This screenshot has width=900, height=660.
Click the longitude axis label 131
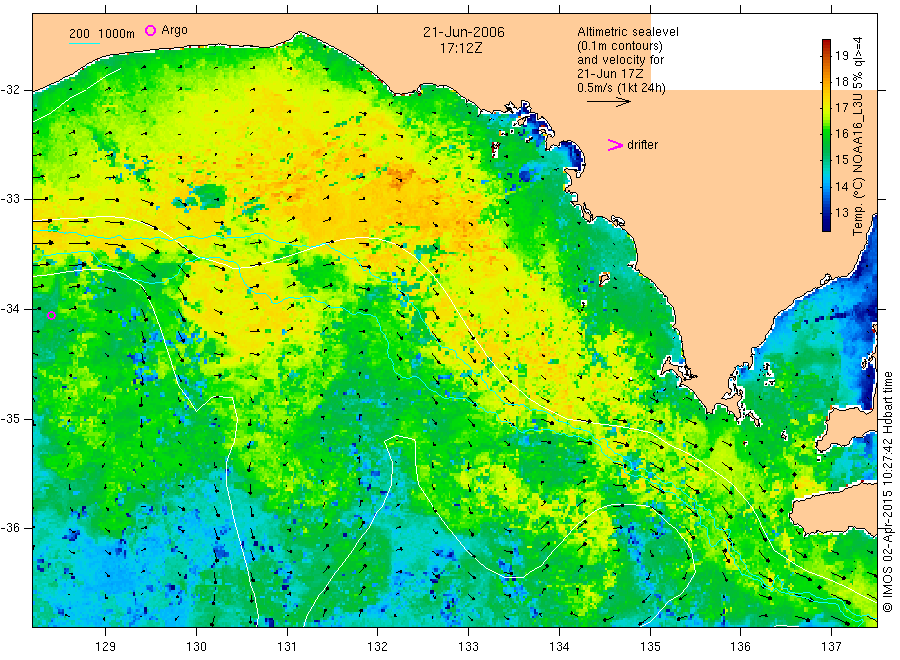tap(287, 647)
